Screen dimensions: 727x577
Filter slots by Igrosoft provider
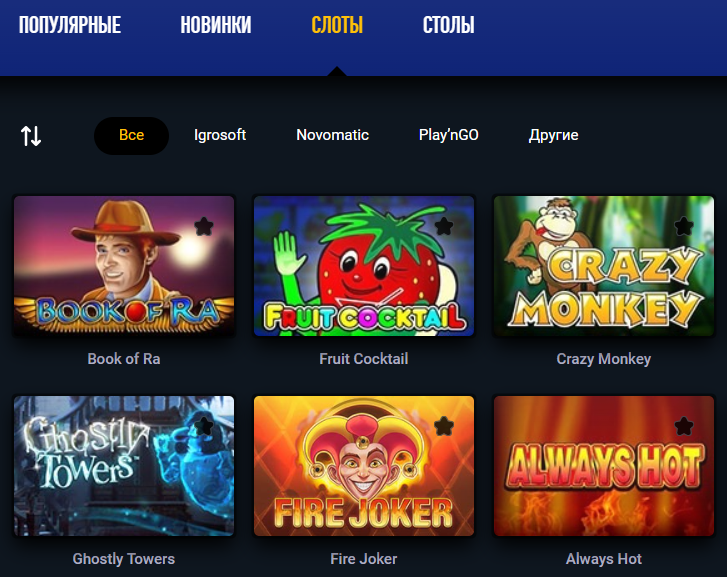coord(220,135)
